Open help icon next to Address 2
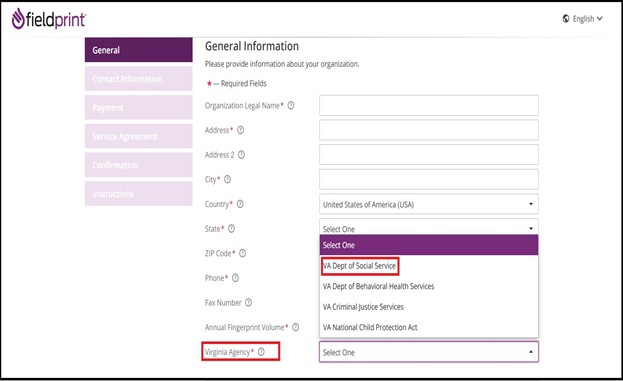The image size is (623, 381). (241, 155)
